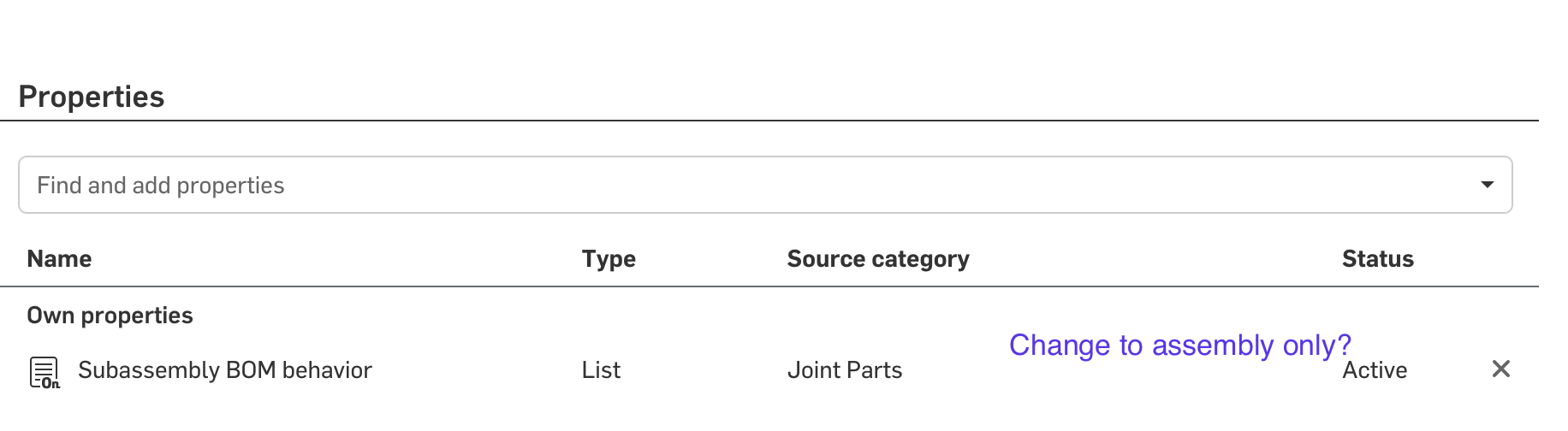
Task: Click the List type cell
Action: pyautogui.click(x=601, y=369)
